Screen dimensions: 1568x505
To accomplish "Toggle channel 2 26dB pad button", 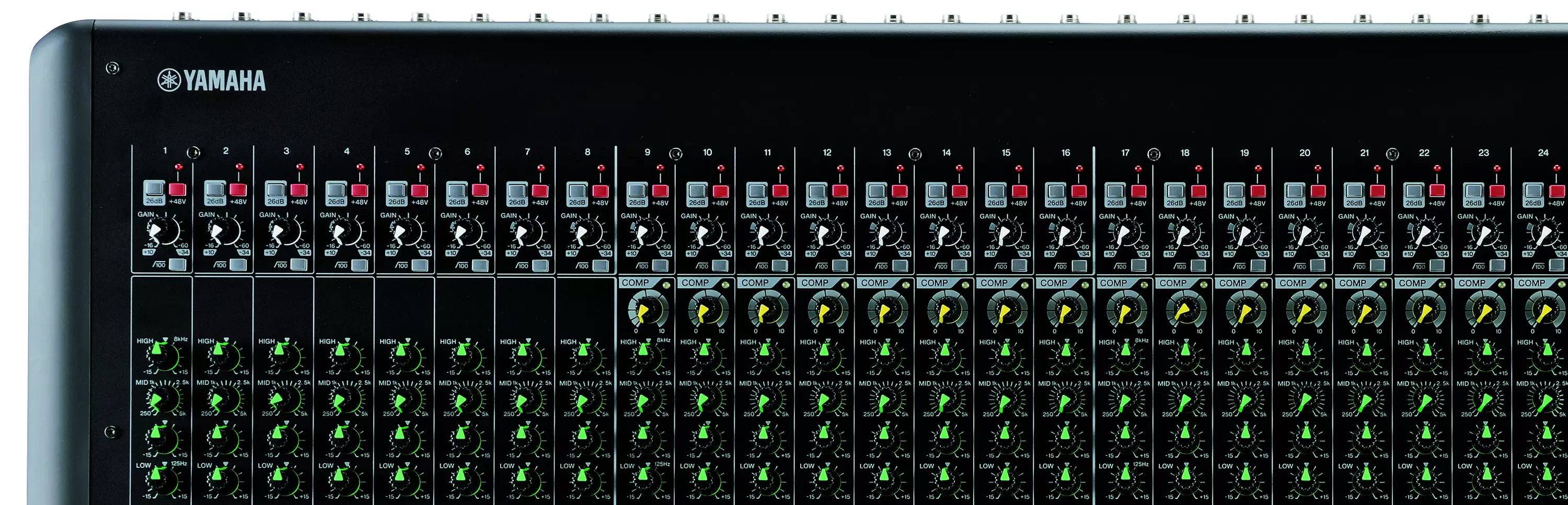I will (214, 189).
